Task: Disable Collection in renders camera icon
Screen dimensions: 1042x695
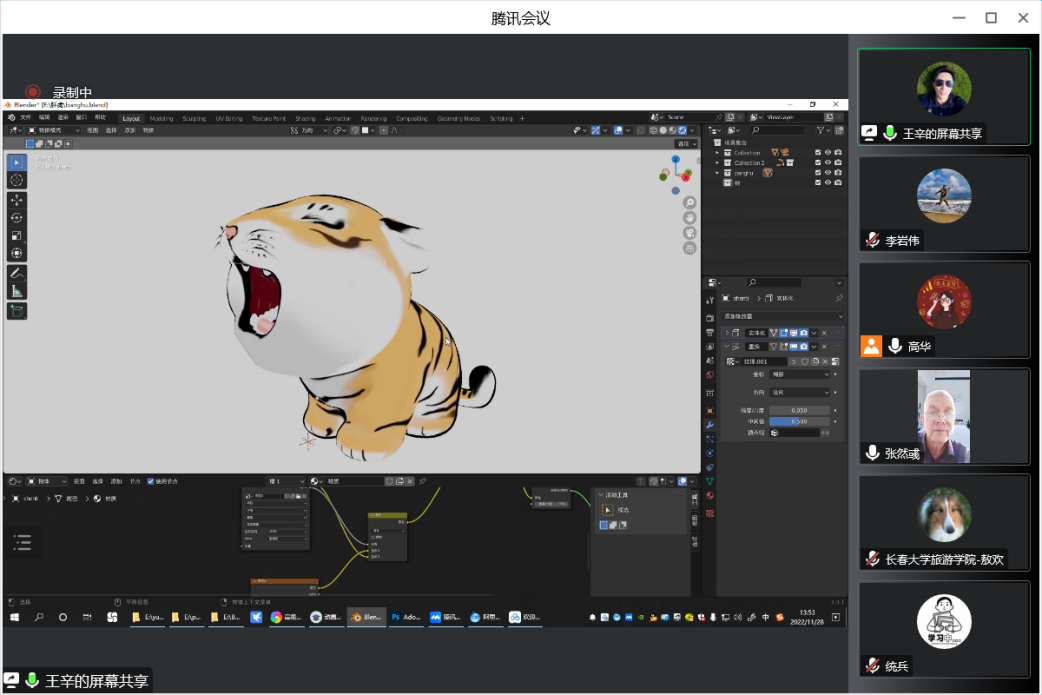Action: pyautogui.click(x=838, y=152)
